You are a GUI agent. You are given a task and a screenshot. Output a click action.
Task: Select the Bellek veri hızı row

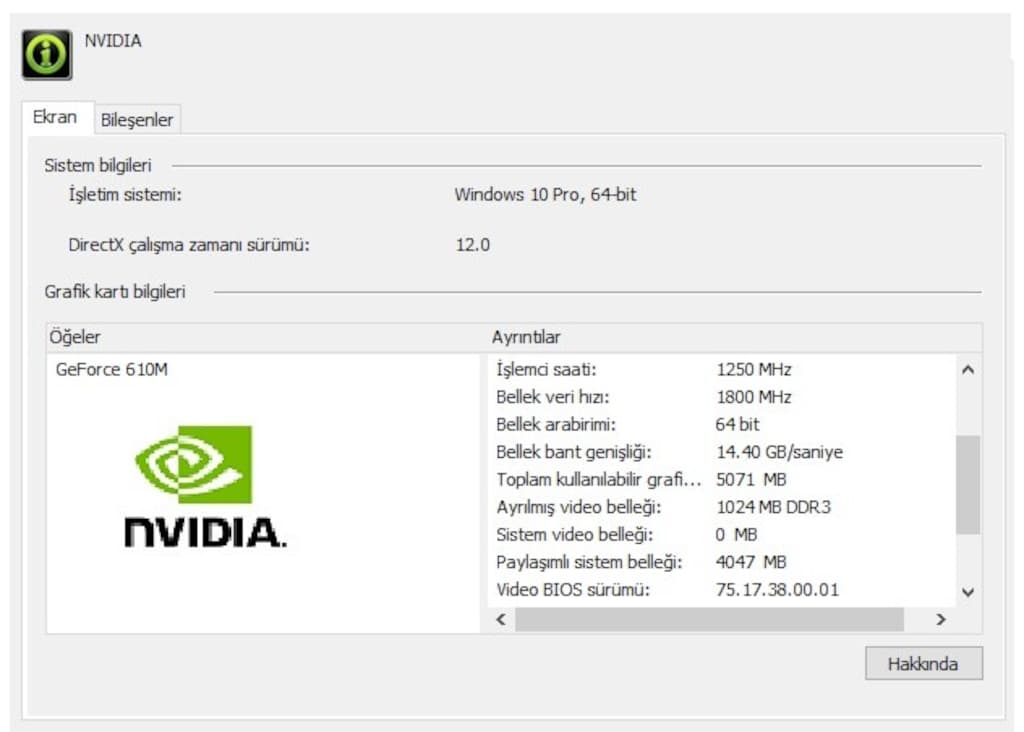tap(722, 397)
